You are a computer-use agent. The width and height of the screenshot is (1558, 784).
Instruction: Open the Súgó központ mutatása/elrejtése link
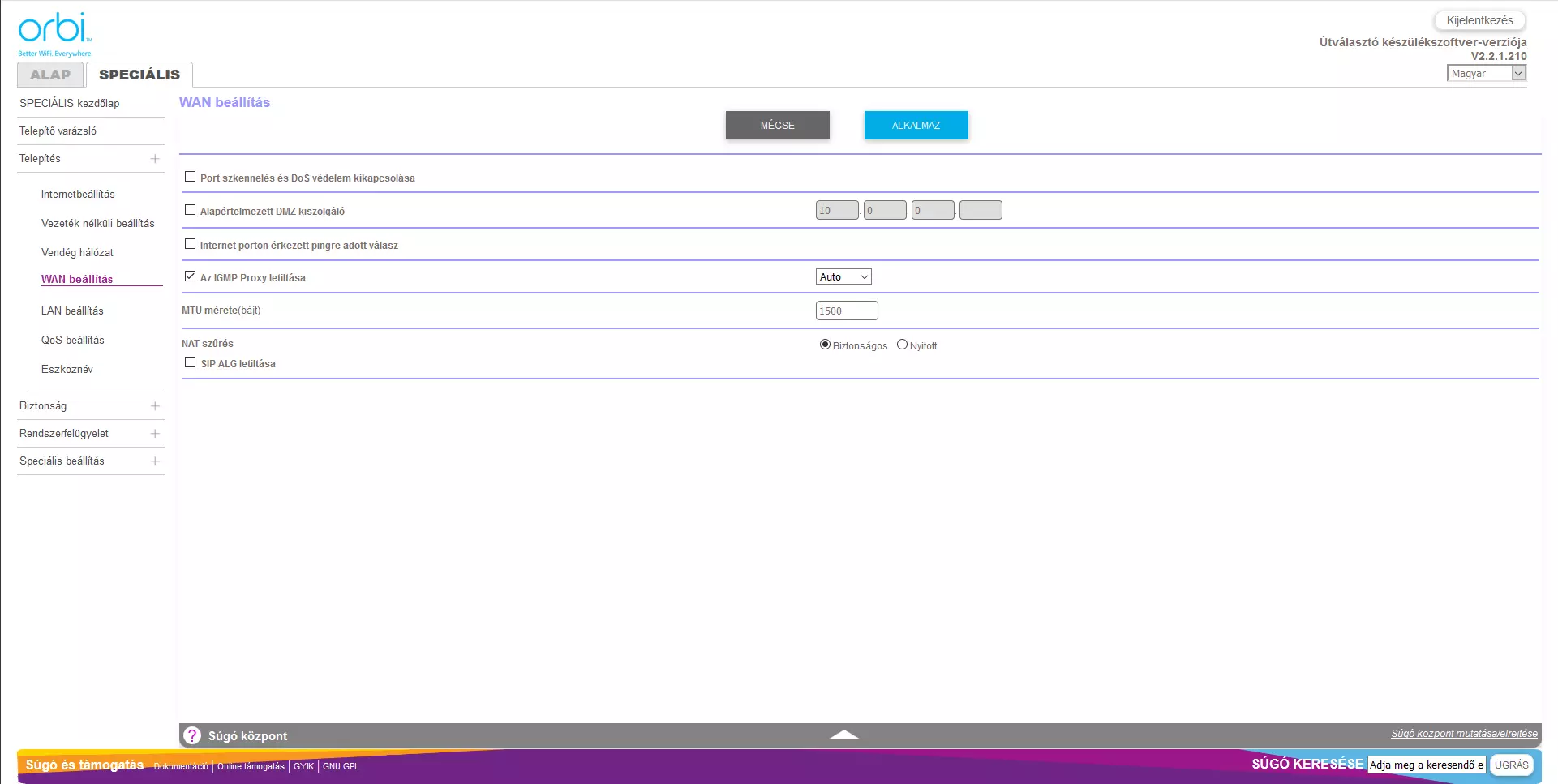[1463, 734]
